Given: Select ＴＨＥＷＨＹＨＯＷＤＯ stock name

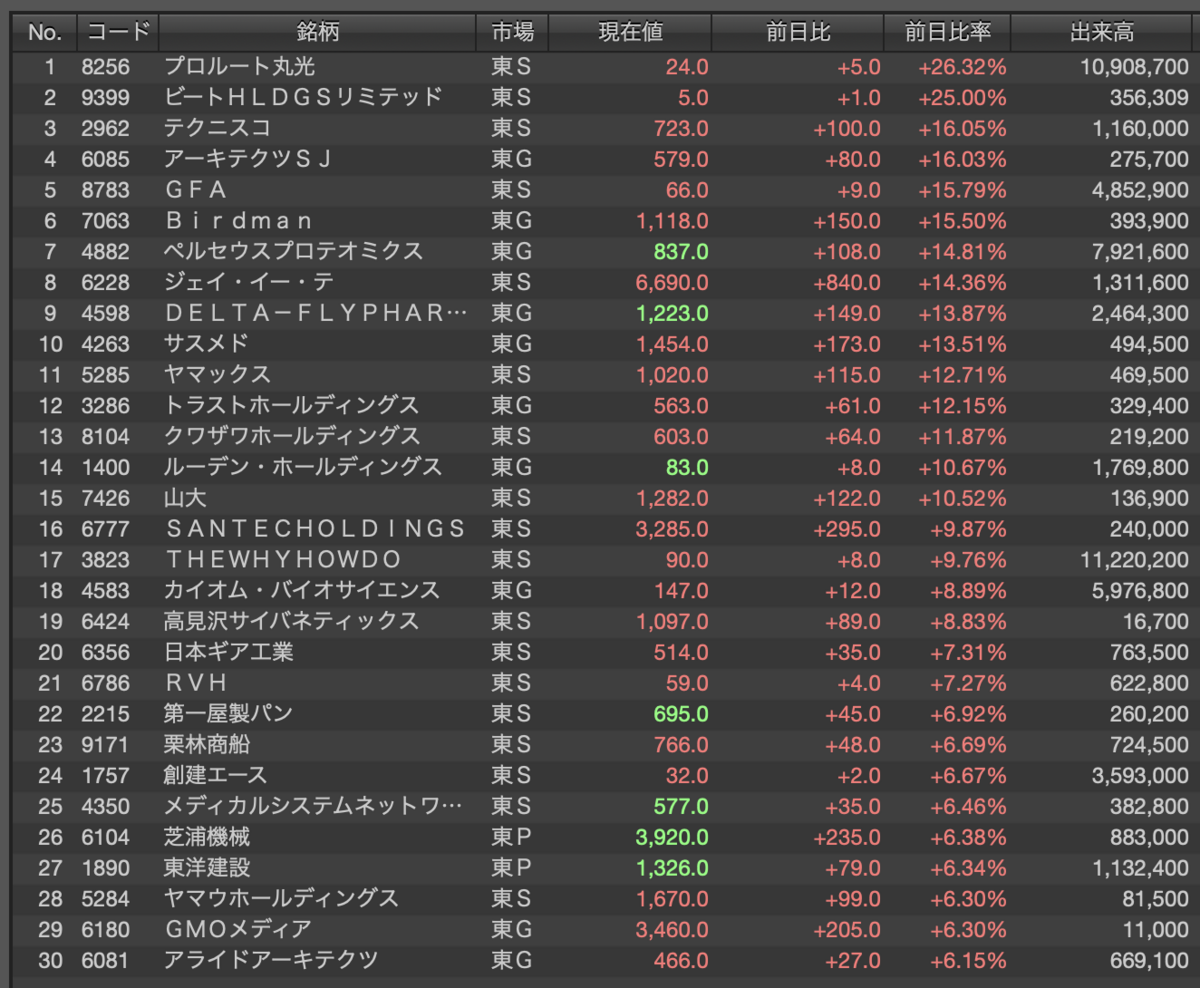Looking at the screenshot, I should tap(283, 560).
